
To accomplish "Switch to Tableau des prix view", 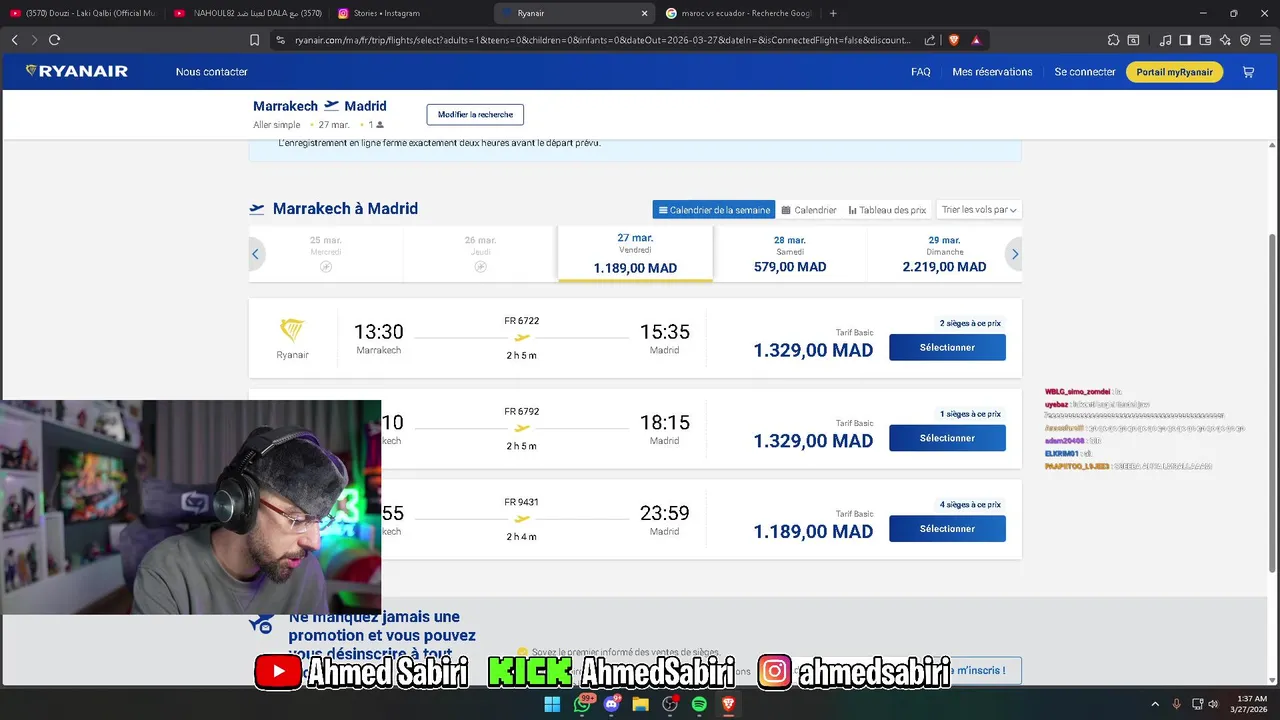I will [887, 210].
